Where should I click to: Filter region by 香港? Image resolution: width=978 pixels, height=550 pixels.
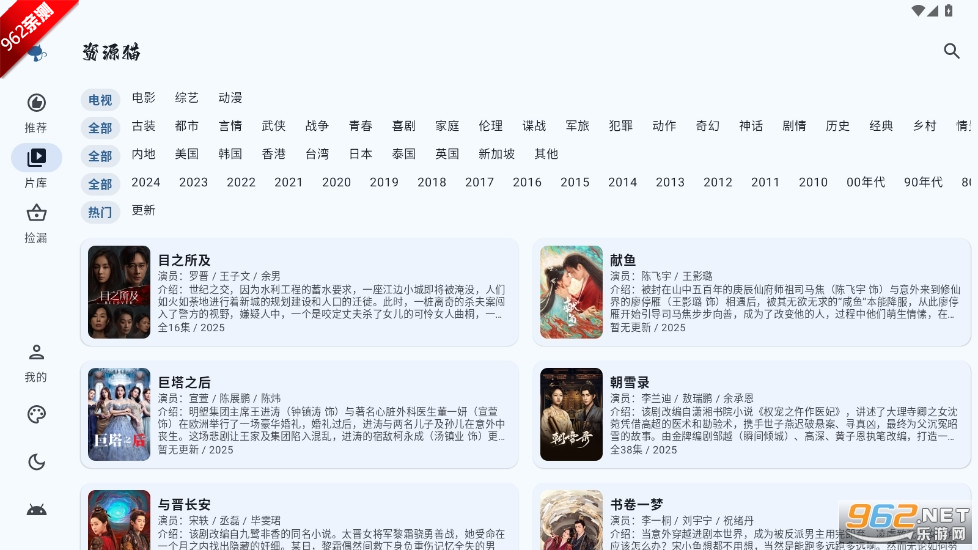[x=273, y=154]
